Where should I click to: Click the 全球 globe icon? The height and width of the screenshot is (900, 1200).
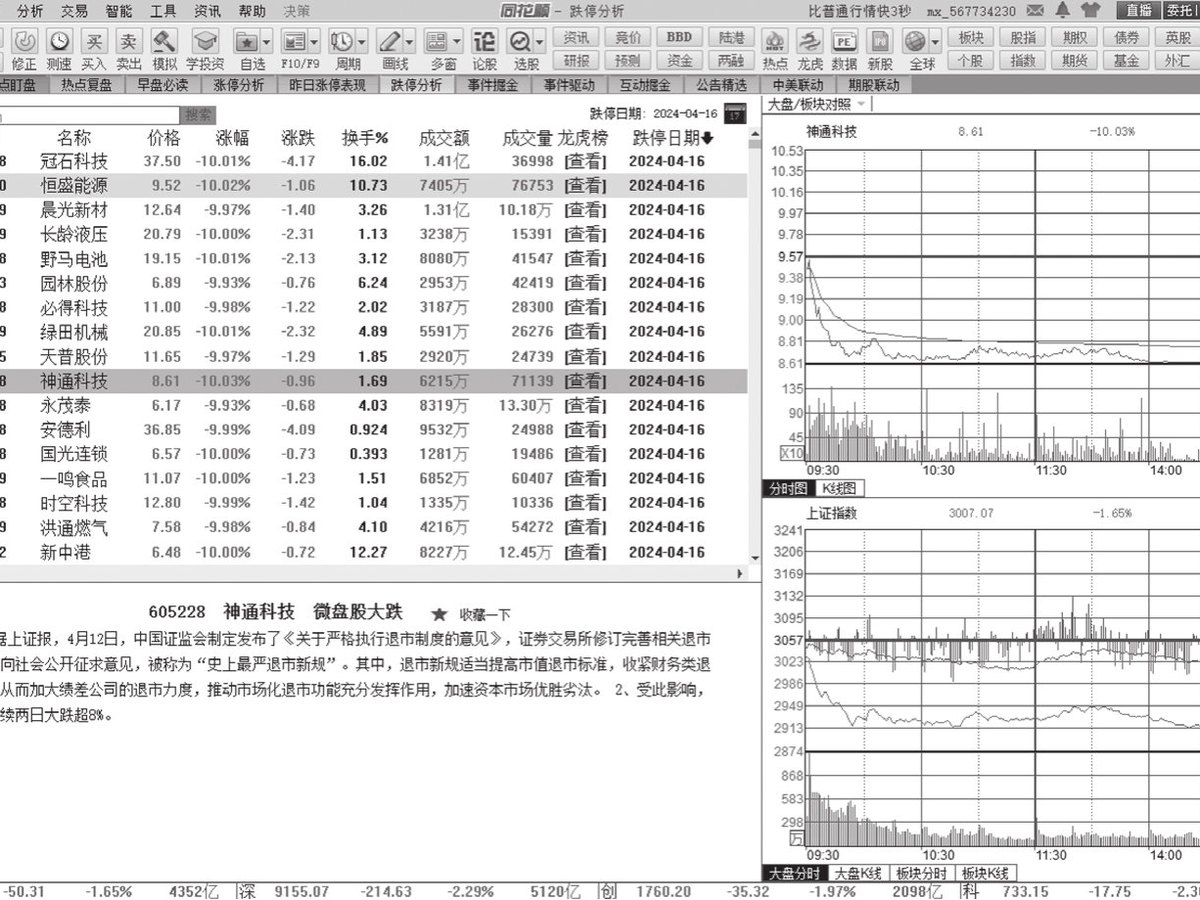click(915, 42)
